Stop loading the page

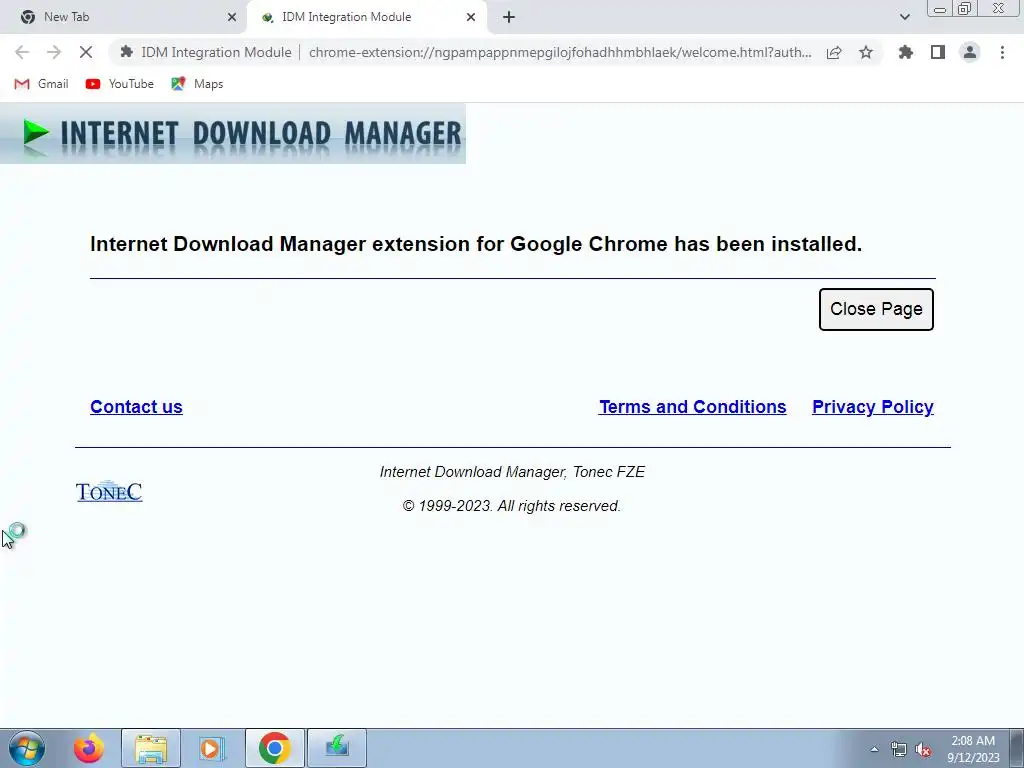tap(86, 52)
